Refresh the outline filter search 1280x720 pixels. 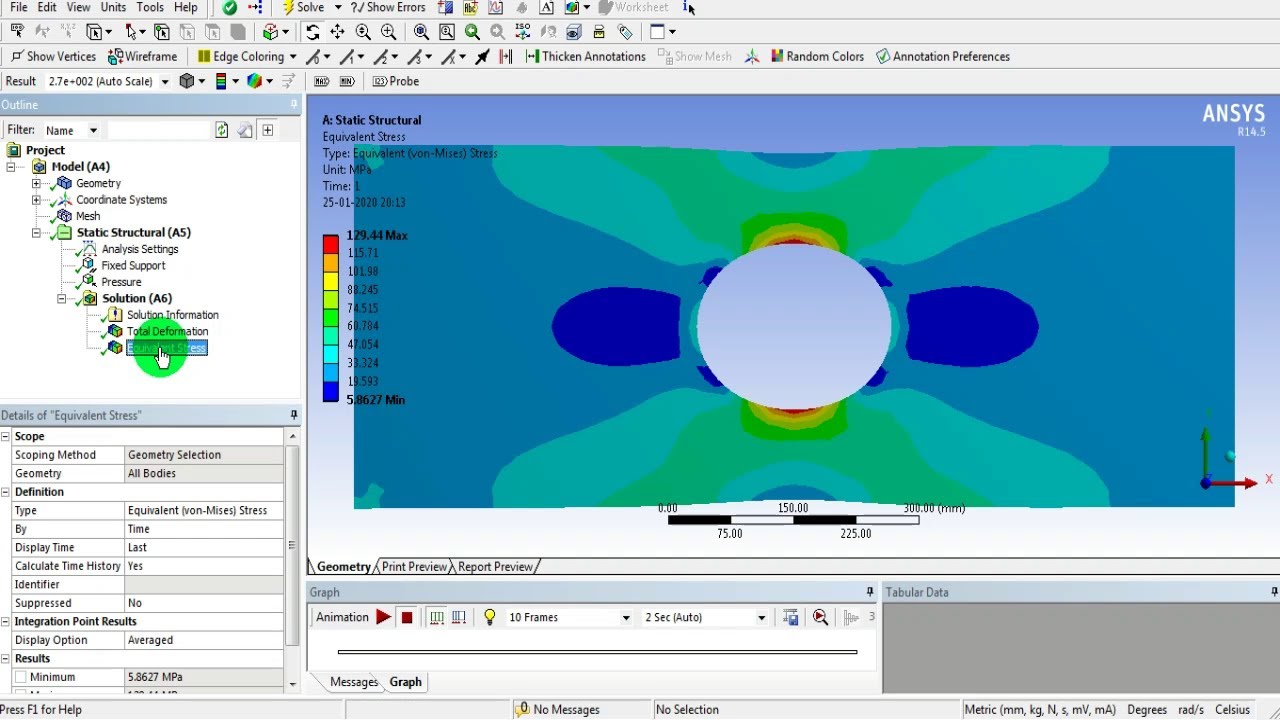pyautogui.click(x=222, y=130)
